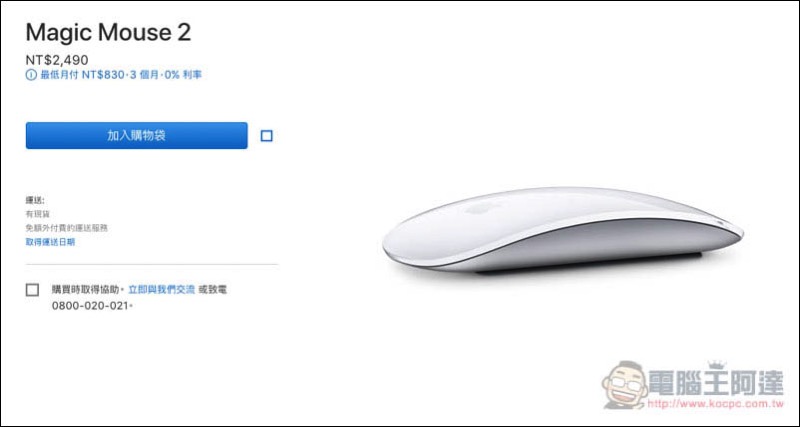Screen dimensions: 800x427
Task: Open the www.kocpc.com.tw watermark URL
Action: (x=715, y=404)
